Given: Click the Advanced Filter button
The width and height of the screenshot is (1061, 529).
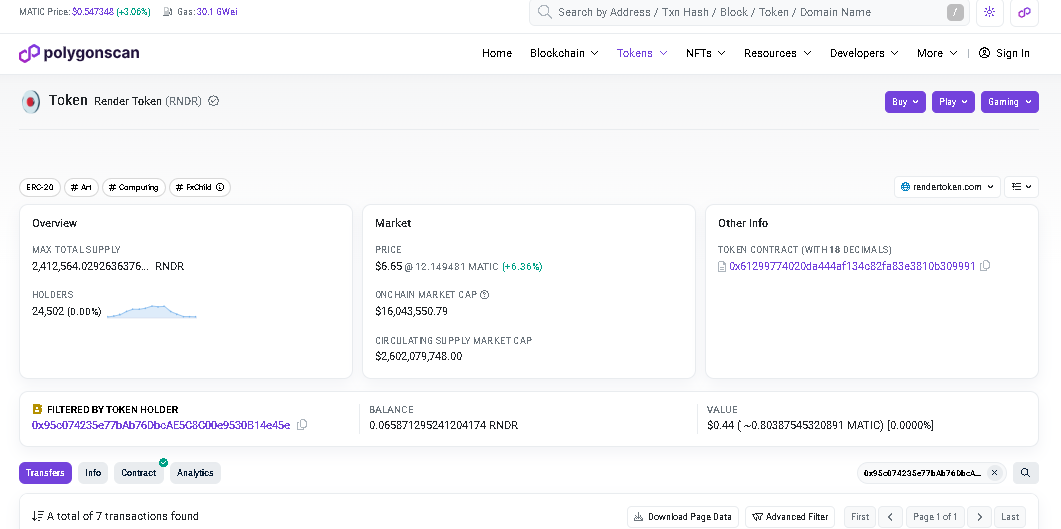Looking at the screenshot, I should tap(790, 517).
